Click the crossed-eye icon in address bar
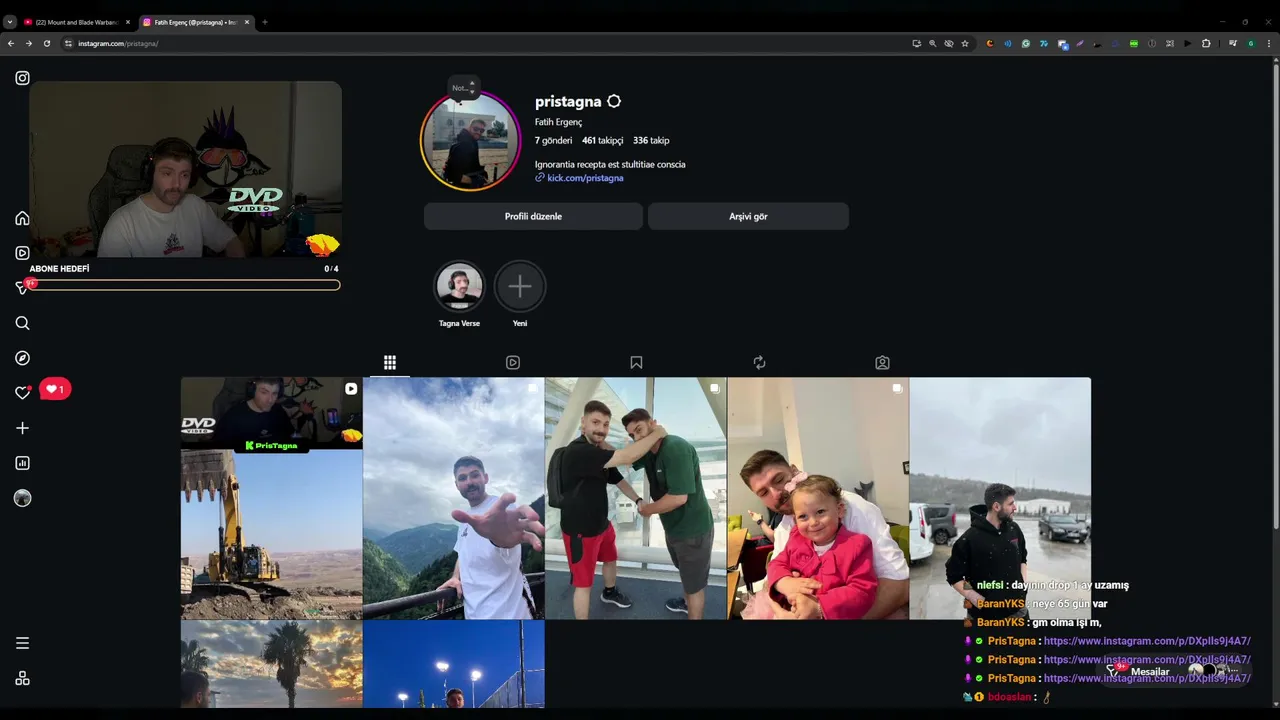The height and width of the screenshot is (720, 1280). 949,43
